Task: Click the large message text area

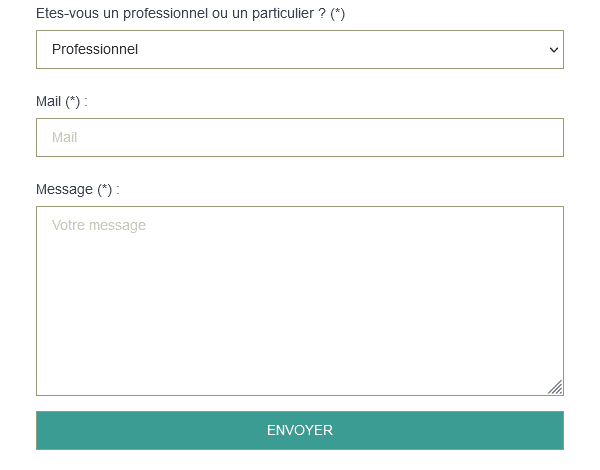Action: (x=299, y=300)
